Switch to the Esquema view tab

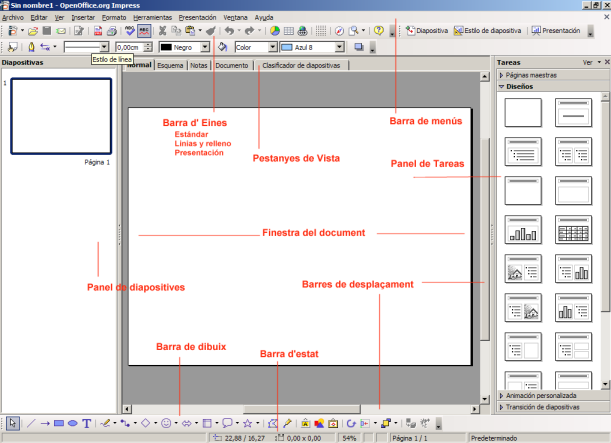coord(170,65)
